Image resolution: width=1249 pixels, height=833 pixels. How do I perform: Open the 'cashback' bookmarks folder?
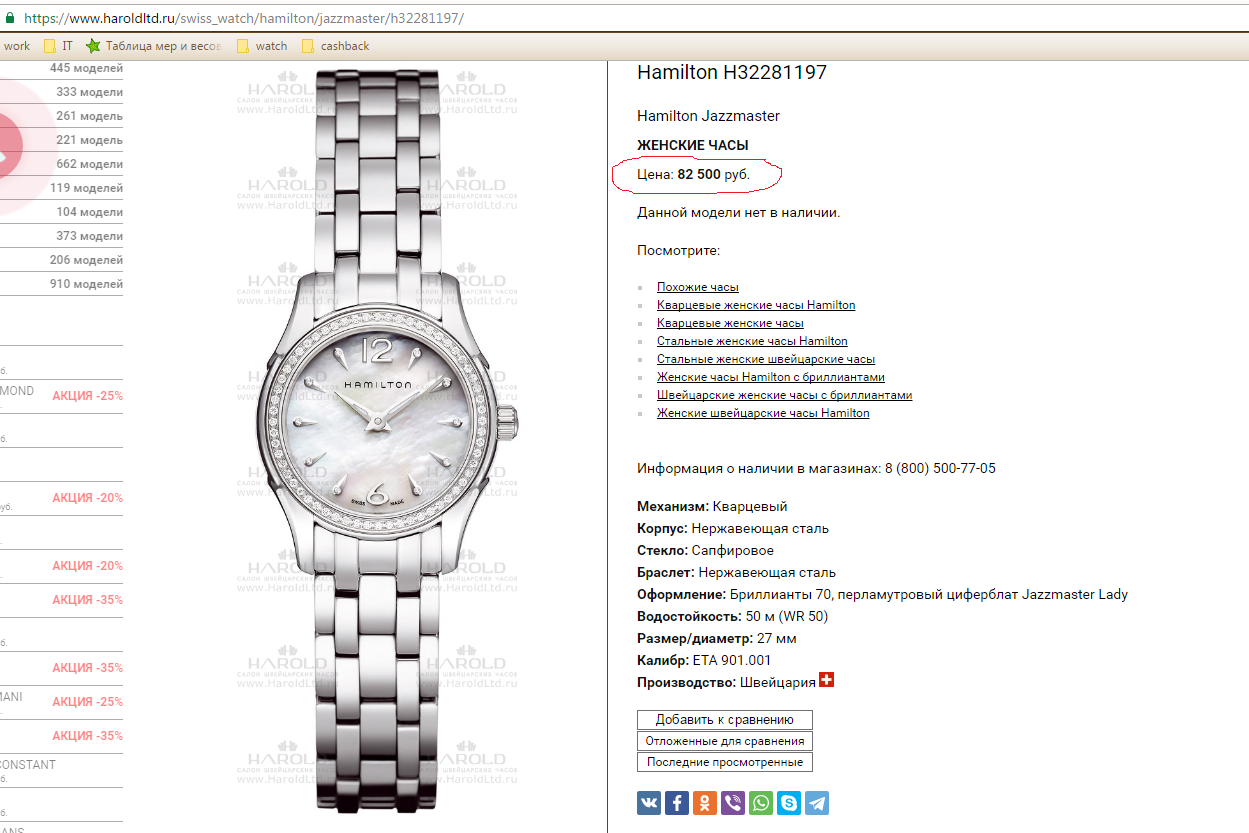[336, 46]
